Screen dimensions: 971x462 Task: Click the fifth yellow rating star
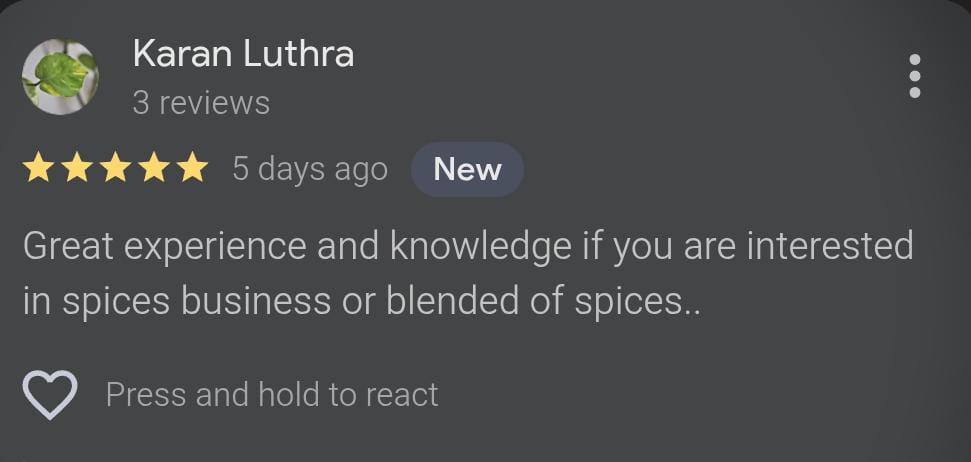[x=191, y=169]
